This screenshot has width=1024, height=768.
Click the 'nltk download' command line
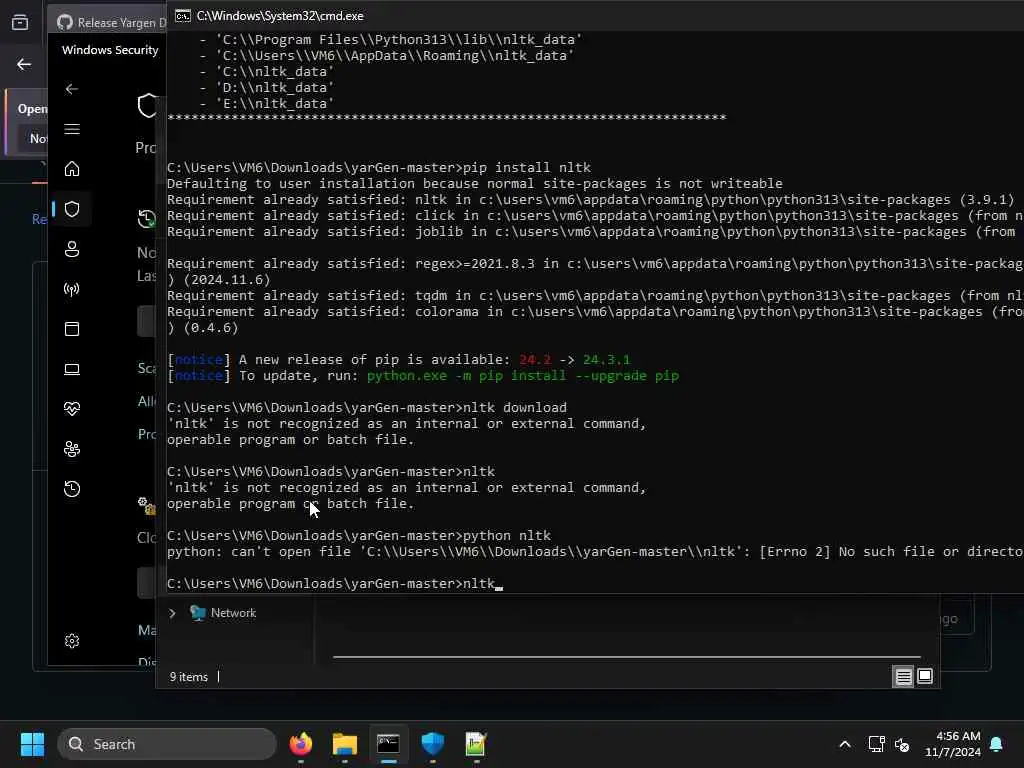(x=367, y=408)
